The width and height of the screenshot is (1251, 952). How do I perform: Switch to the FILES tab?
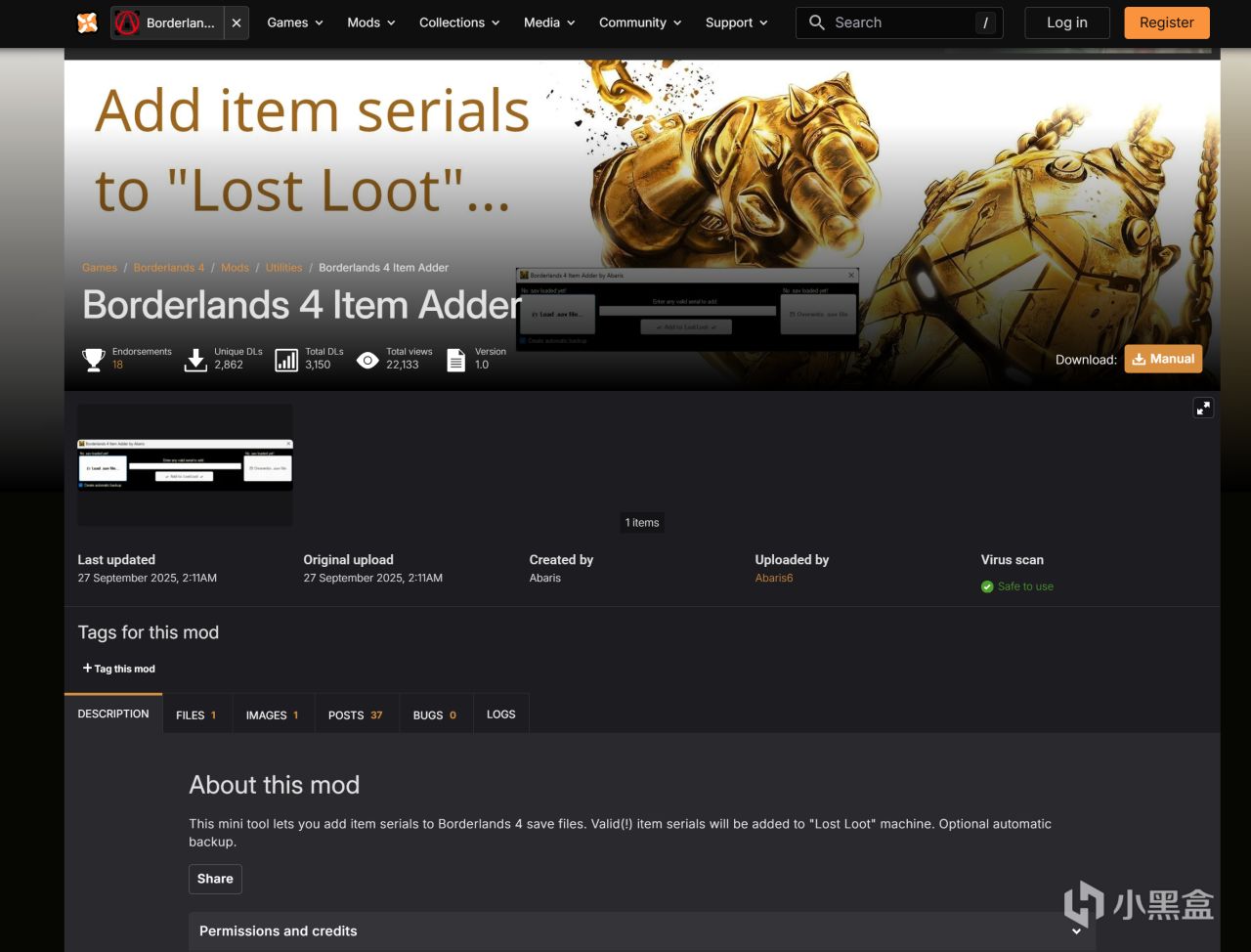(196, 714)
